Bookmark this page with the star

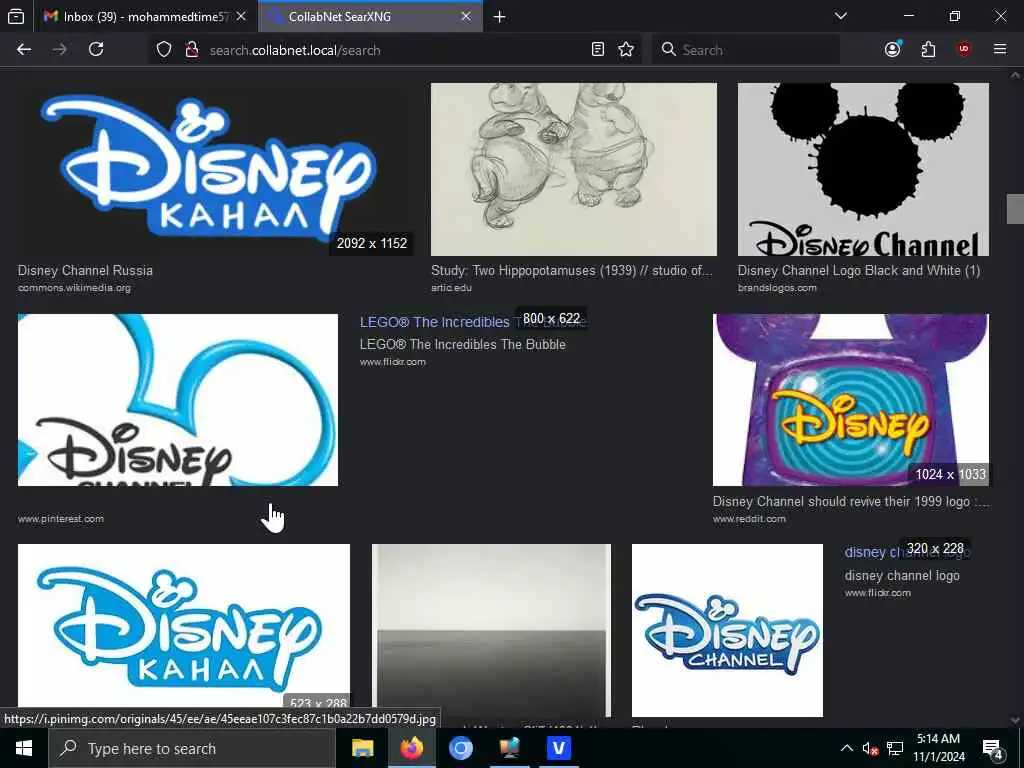point(626,50)
